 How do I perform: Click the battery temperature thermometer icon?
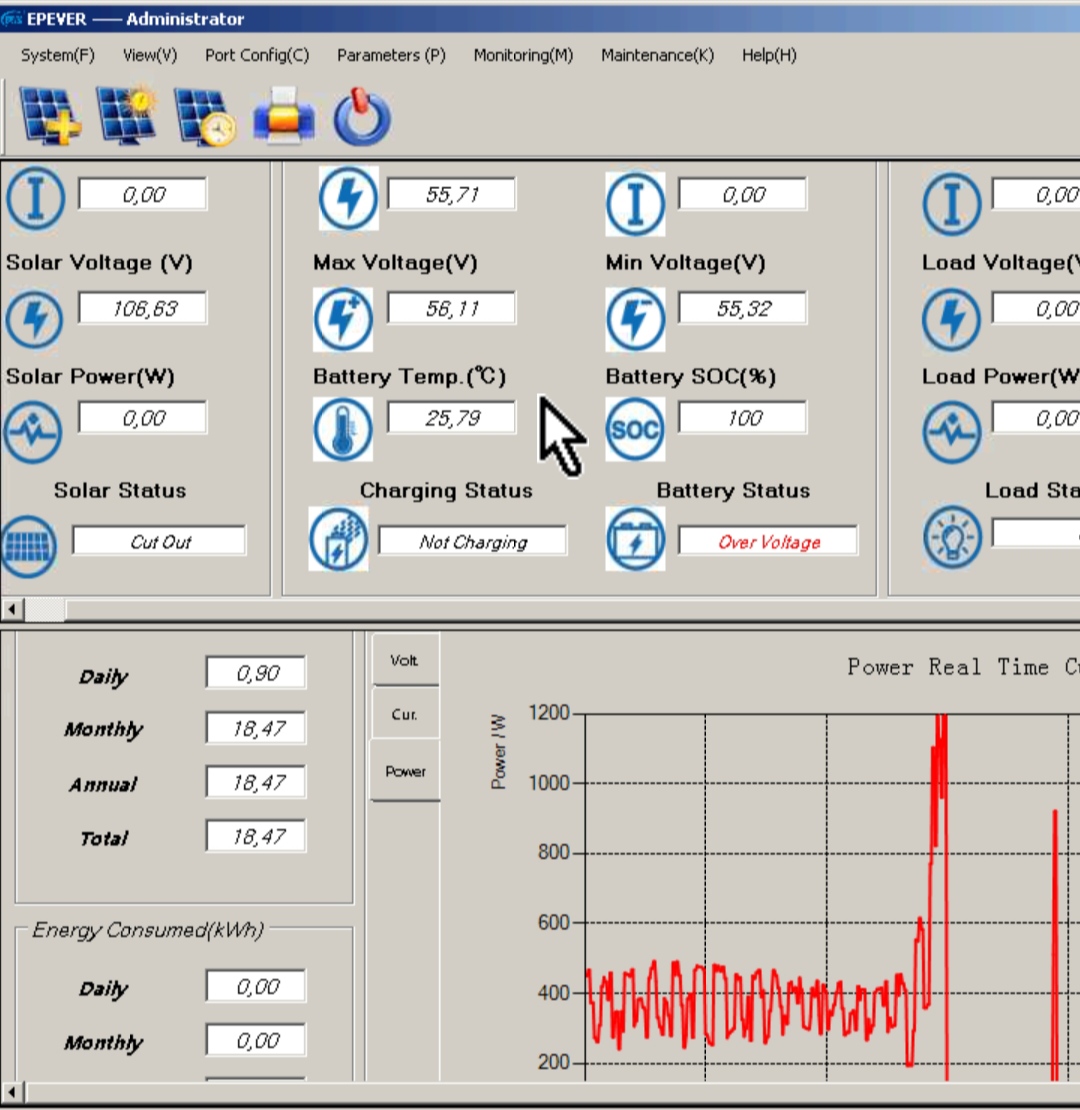[342, 430]
